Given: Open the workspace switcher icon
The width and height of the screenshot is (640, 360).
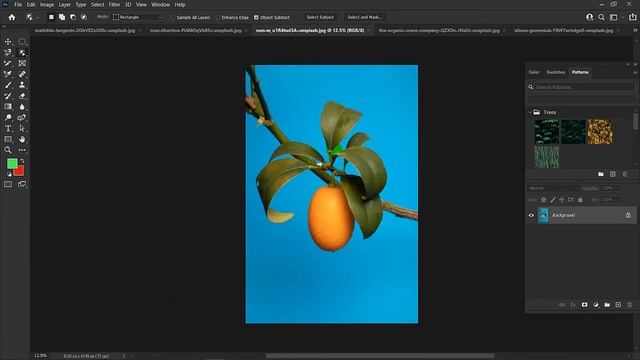Looking at the screenshot, I should [x=613, y=17].
